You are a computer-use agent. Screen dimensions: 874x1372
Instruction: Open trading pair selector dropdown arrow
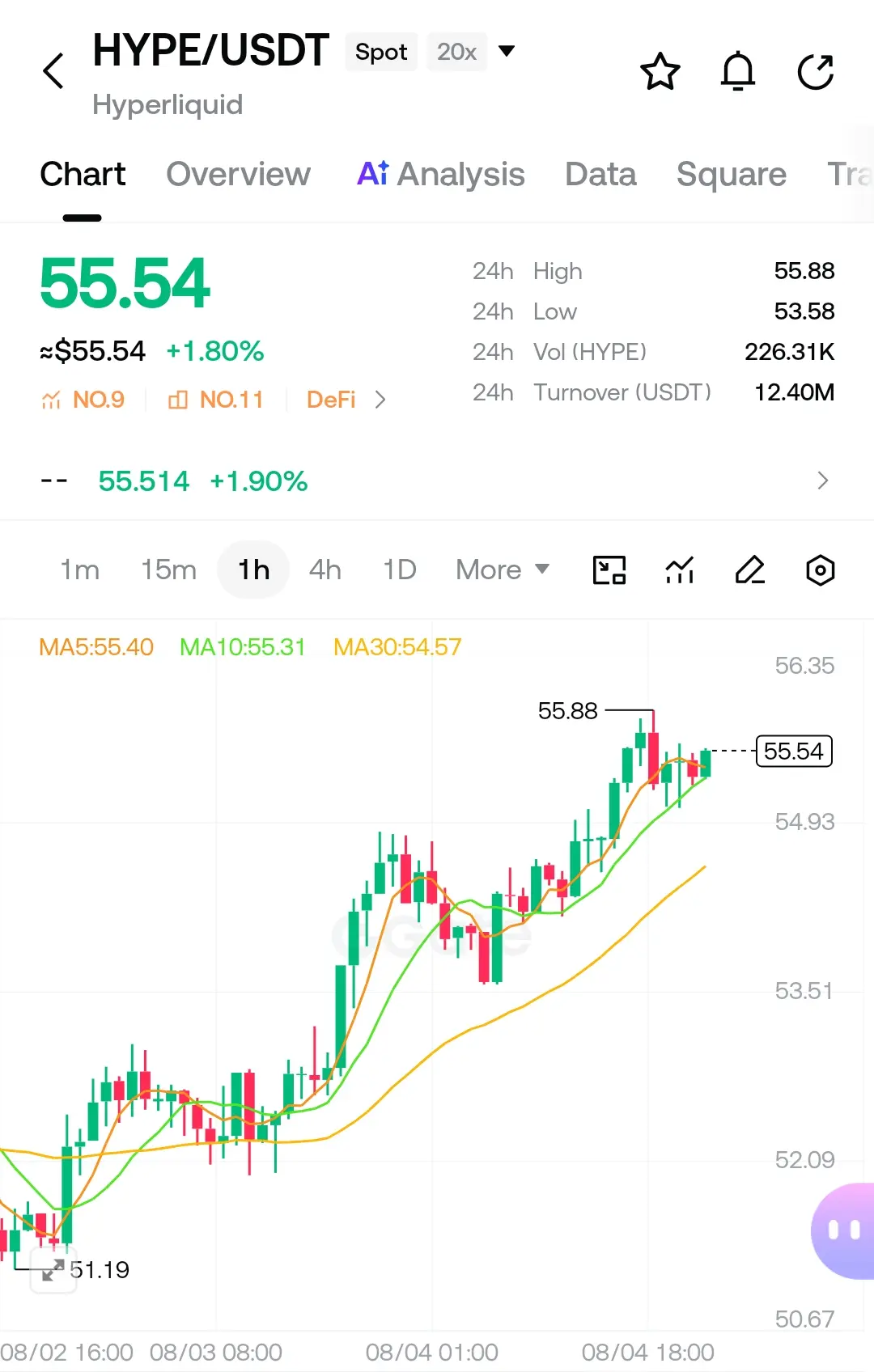507,52
